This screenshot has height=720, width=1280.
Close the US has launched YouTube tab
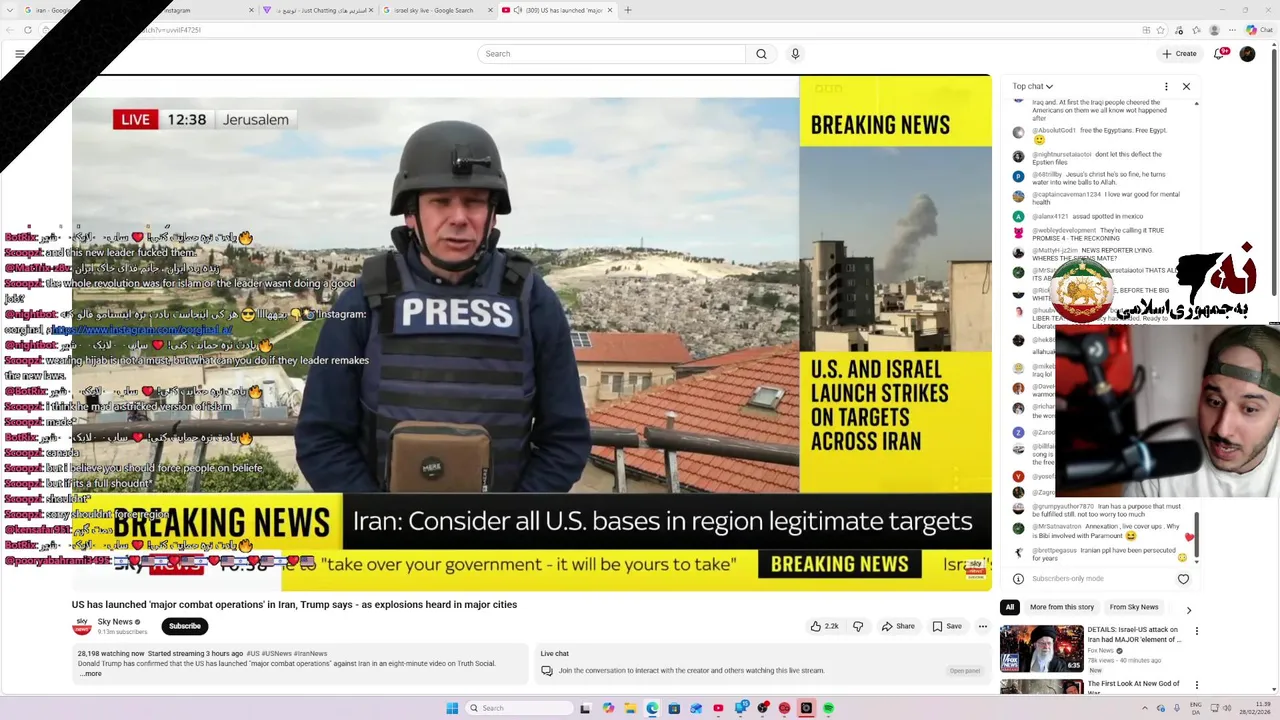tap(609, 10)
